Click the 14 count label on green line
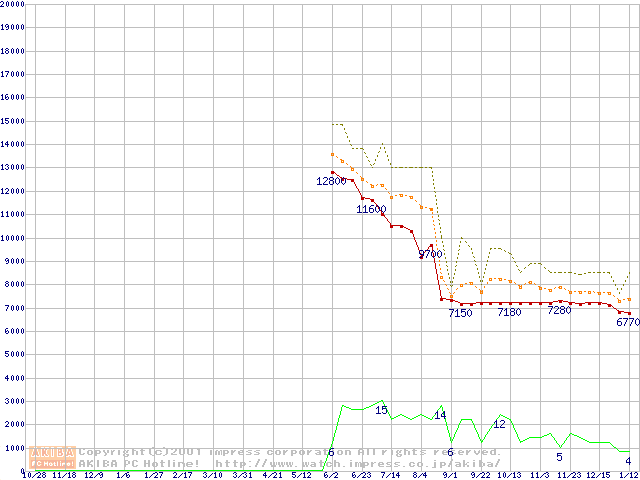 click(440, 416)
